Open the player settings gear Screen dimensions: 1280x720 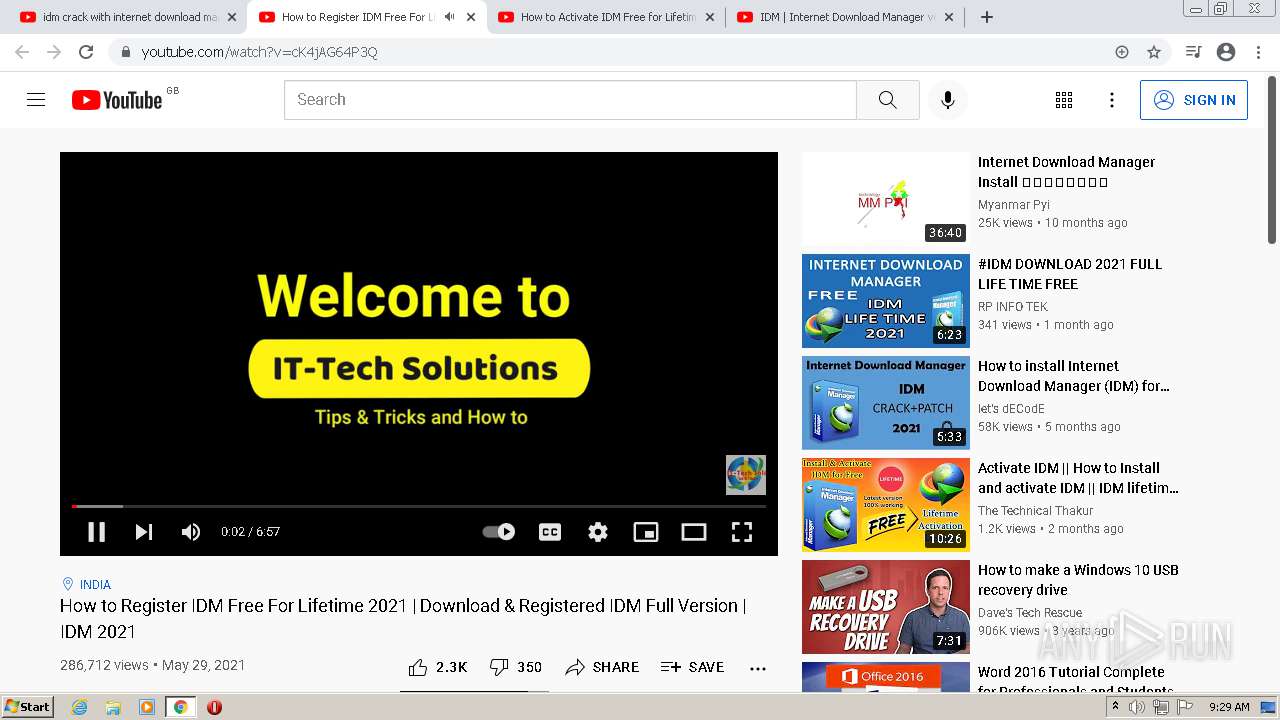(598, 532)
